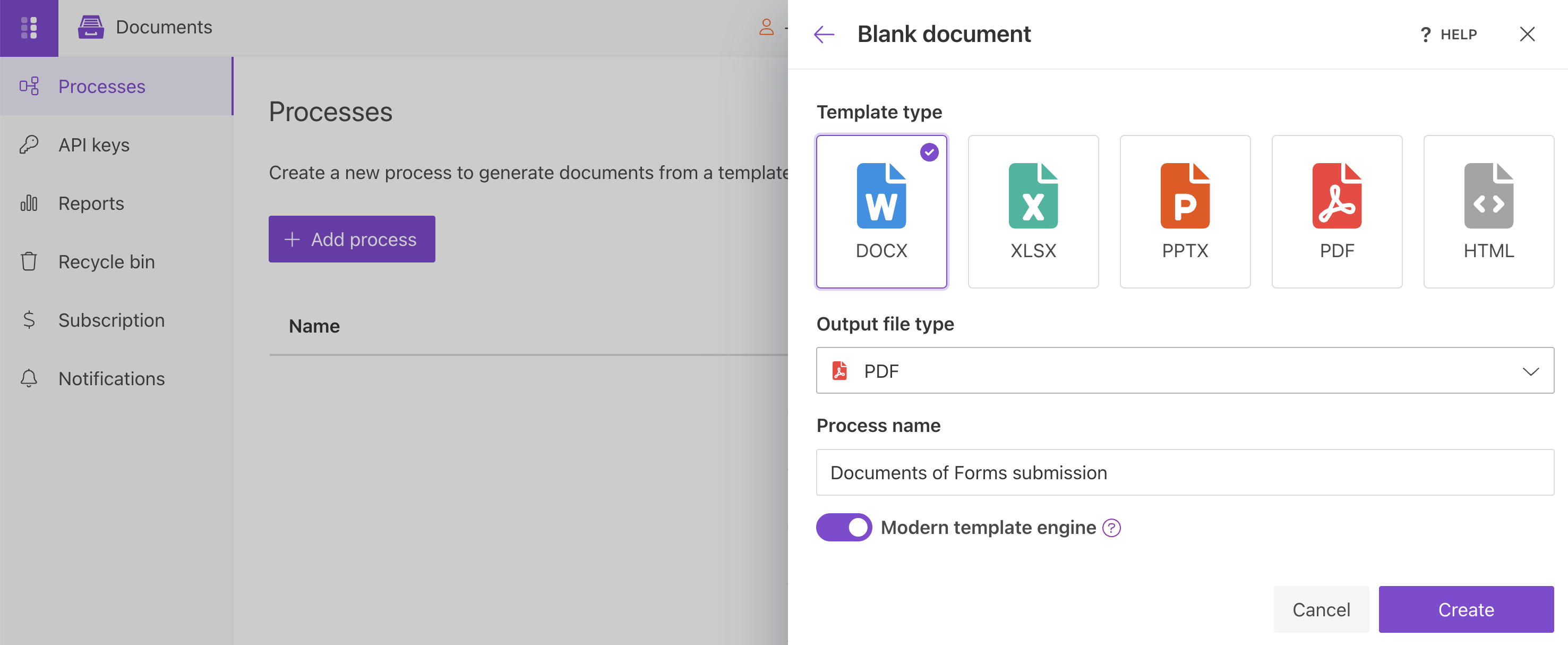
Task: Select the HTML template type
Action: coord(1488,211)
